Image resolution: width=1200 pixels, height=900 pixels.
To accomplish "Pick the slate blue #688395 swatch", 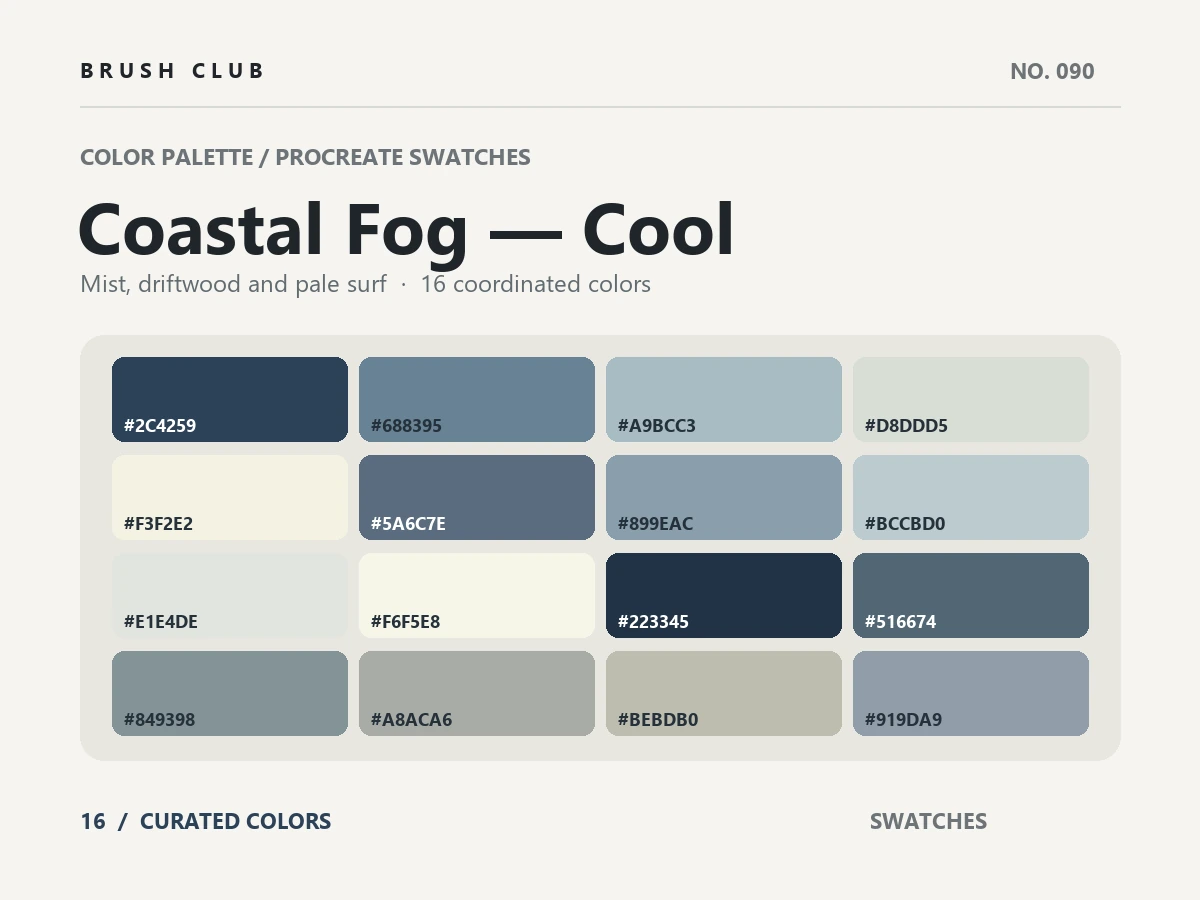I will [477, 399].
